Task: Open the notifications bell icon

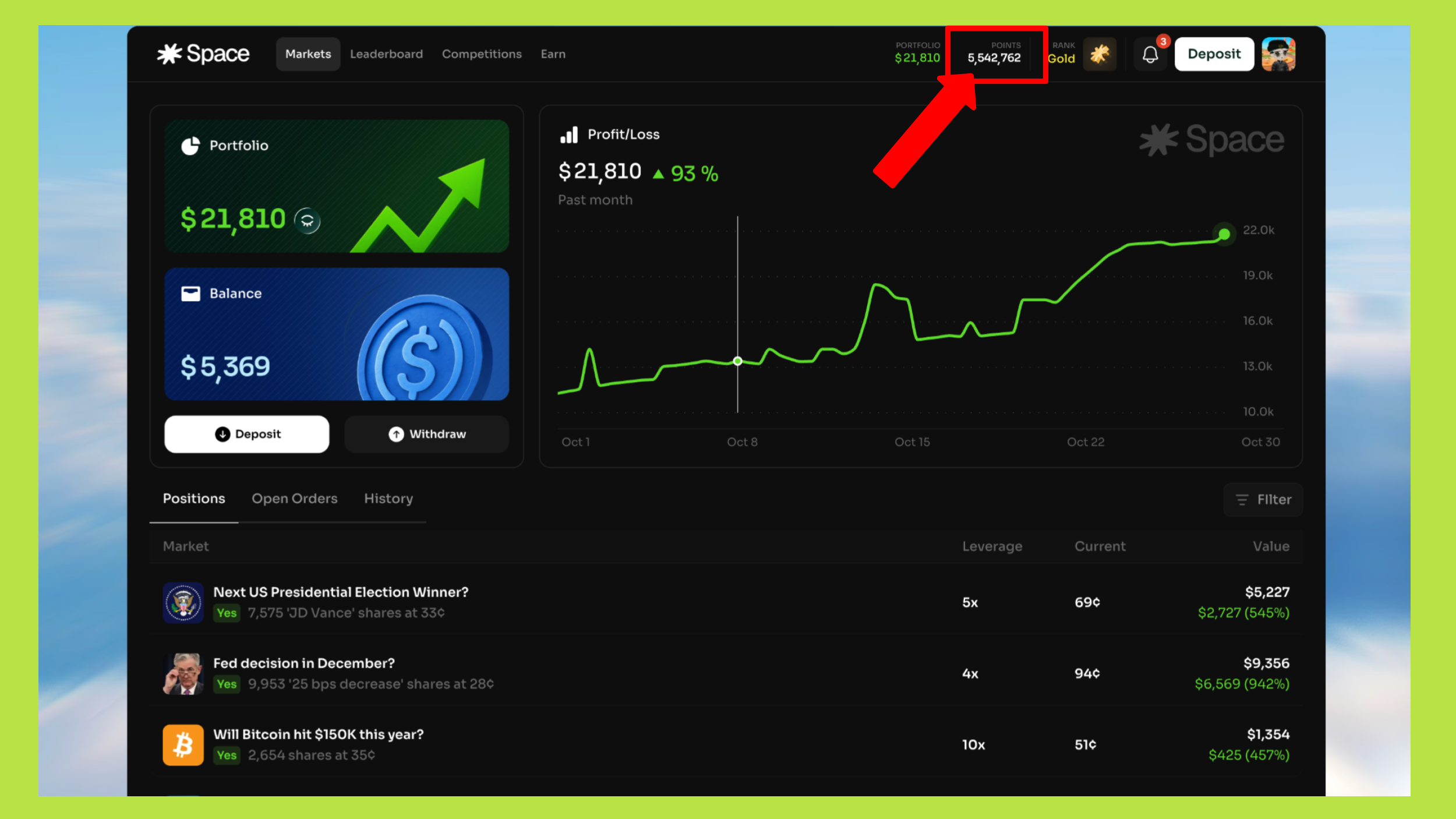Action: [1150, 55]
